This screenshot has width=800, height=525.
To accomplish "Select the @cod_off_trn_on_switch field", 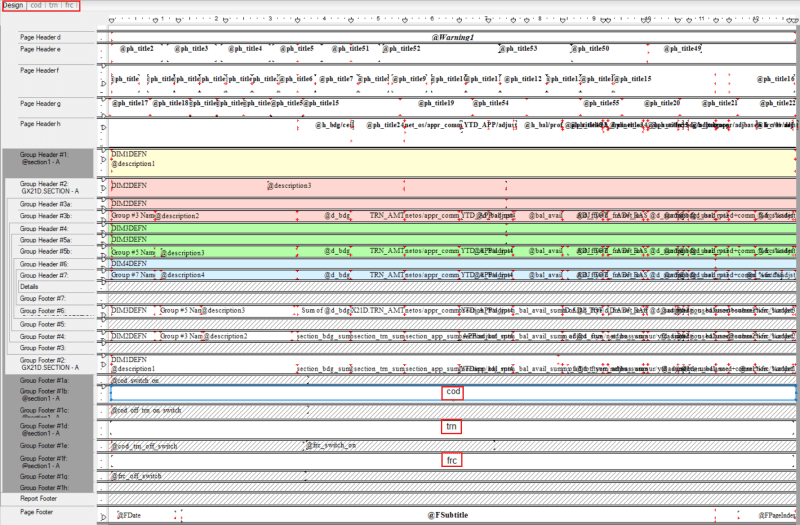I will 146,410.
